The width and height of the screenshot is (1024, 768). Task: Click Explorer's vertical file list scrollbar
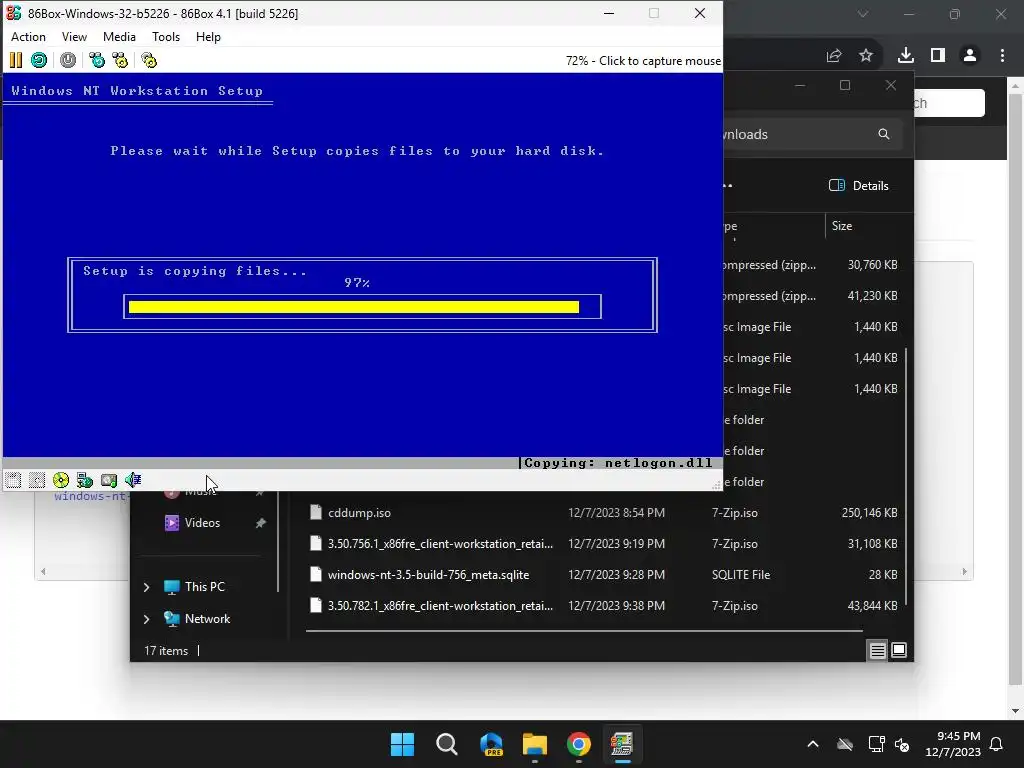coord(906,475)
